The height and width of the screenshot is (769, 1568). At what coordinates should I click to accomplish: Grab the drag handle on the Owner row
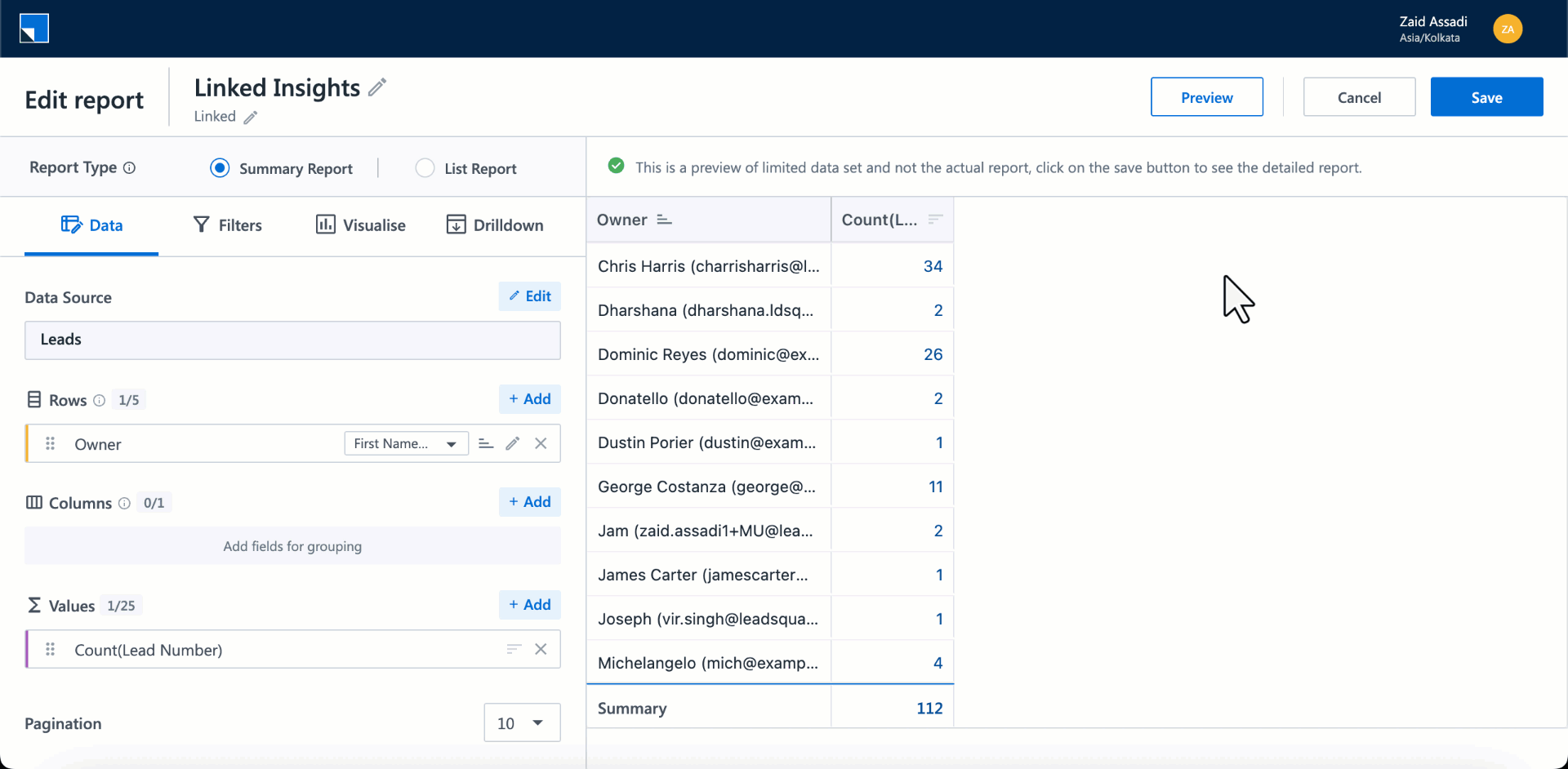pyautogui.click(x=50, y=443)
